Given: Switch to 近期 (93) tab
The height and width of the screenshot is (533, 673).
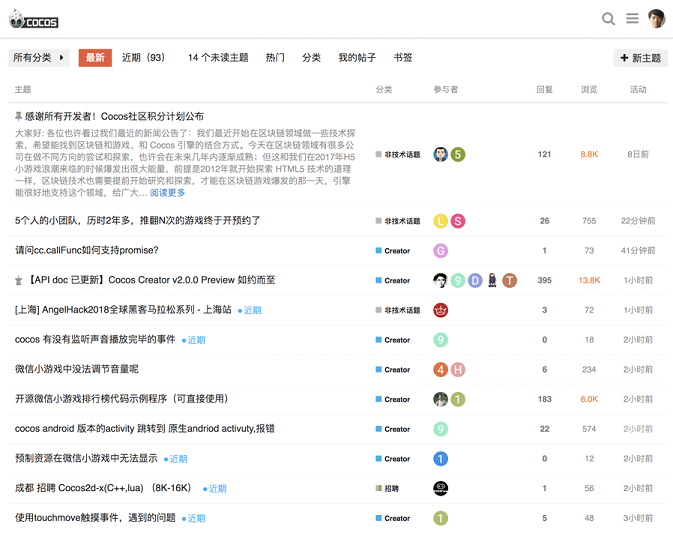Looking at the screenshot, I should pos(143,58).
